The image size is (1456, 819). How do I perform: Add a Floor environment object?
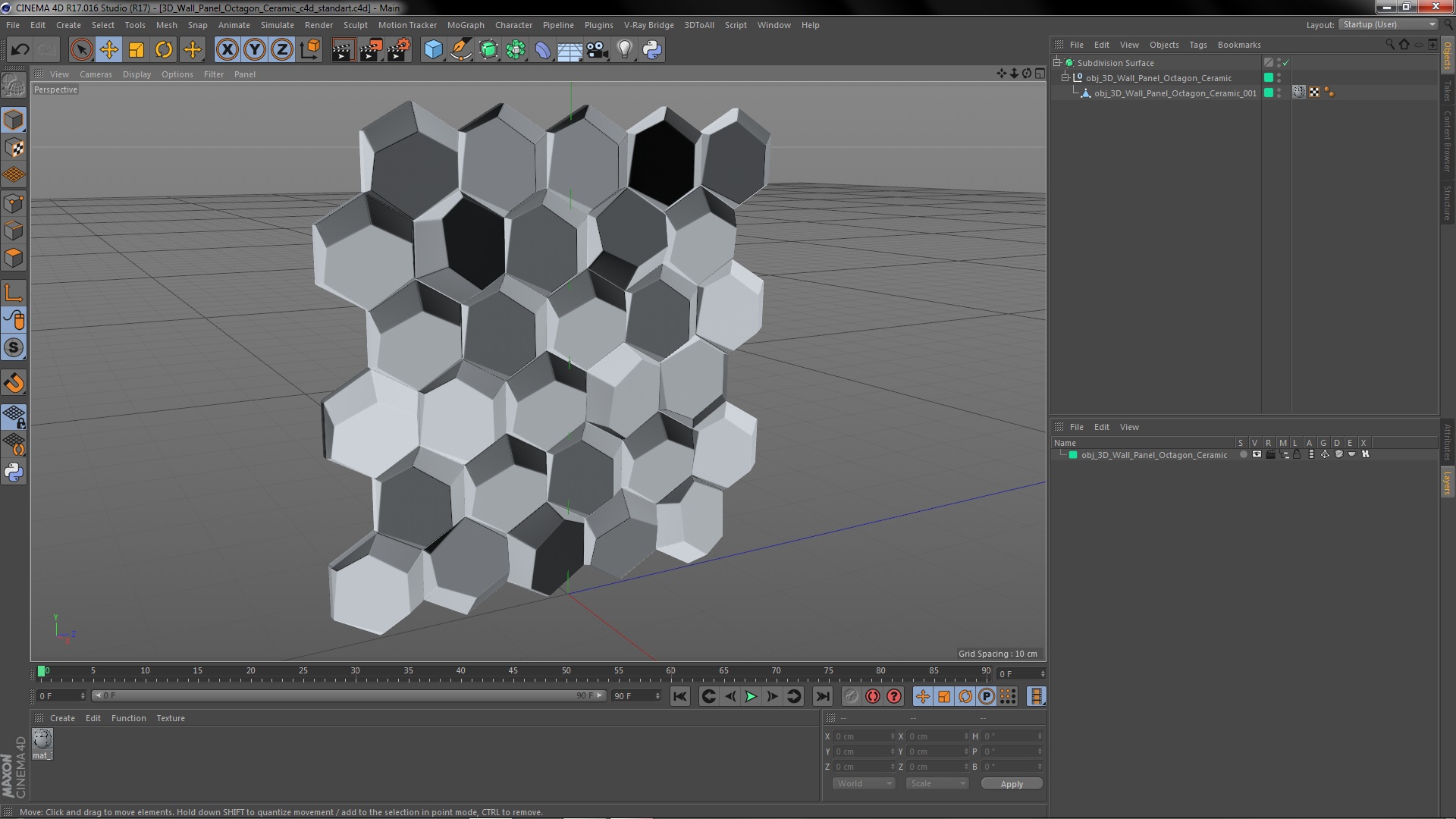click(570, 50)
